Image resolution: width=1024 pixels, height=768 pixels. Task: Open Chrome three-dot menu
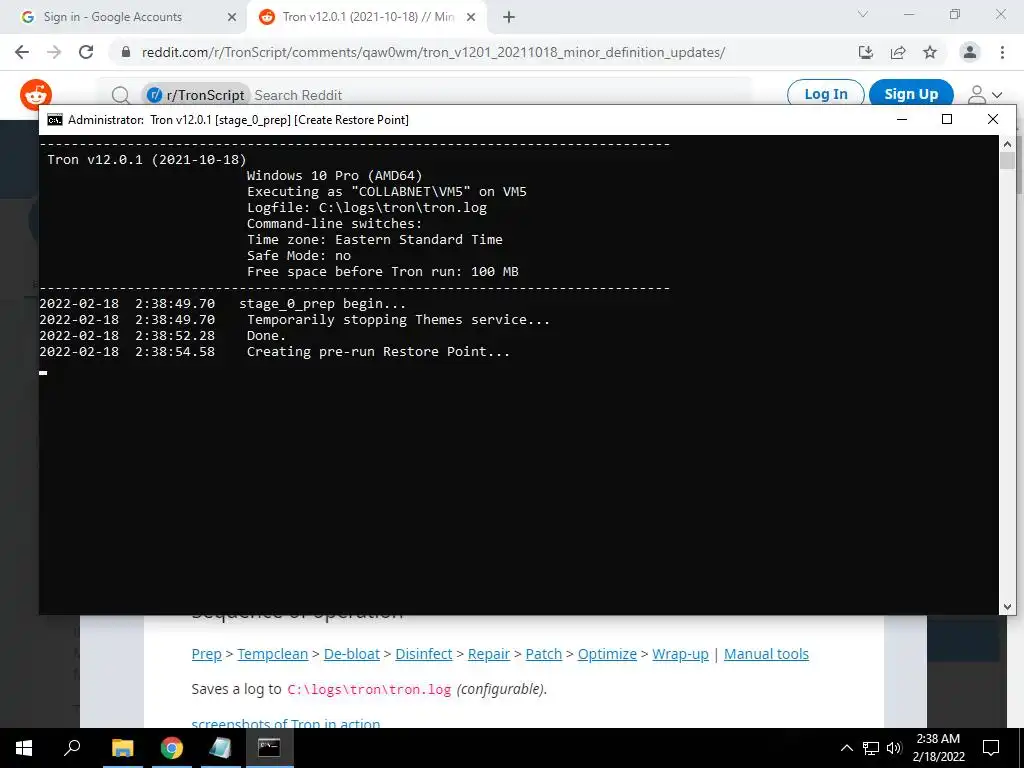[1002, 52]
